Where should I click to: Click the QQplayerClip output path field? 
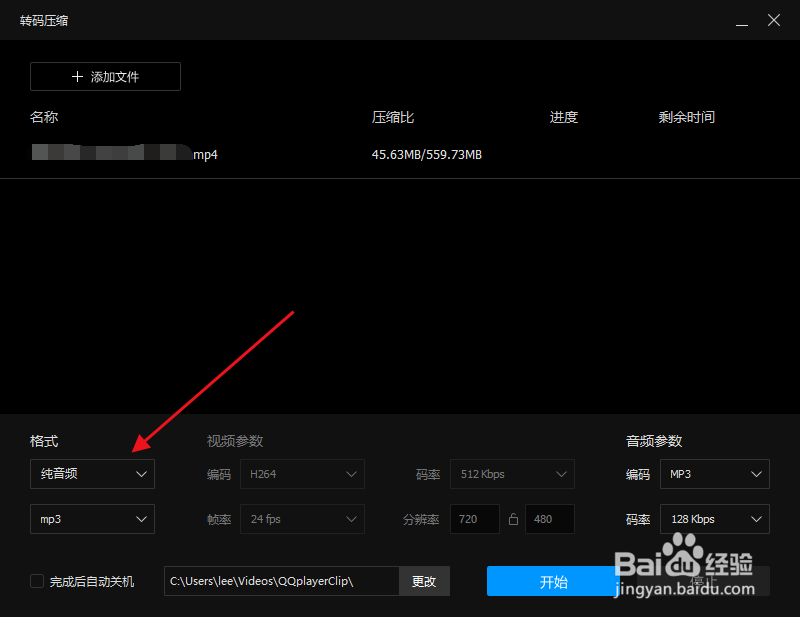click(x=280, y=581)
